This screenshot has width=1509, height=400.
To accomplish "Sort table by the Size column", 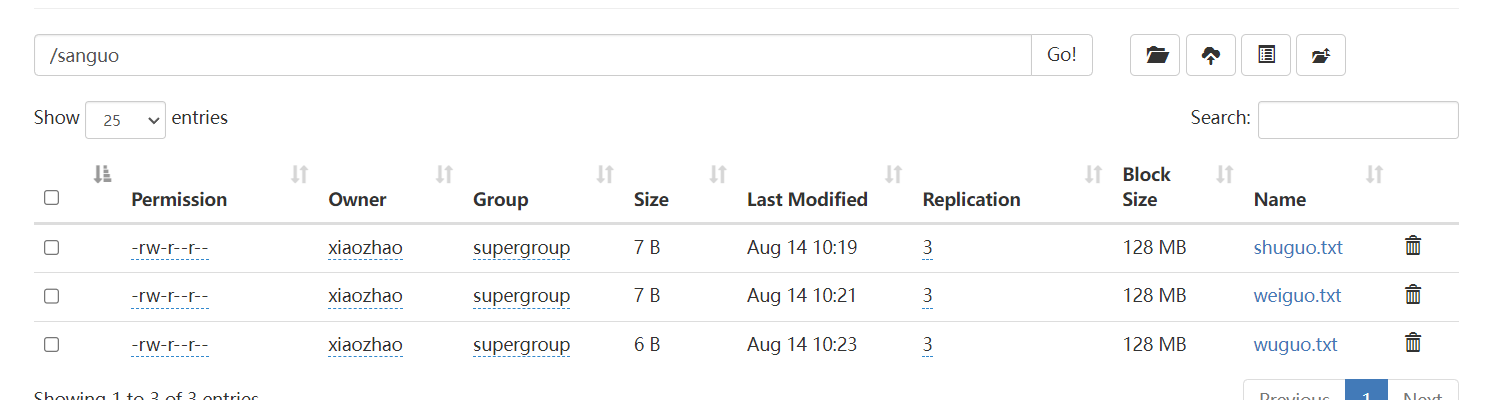I will [x=651, y=199].
